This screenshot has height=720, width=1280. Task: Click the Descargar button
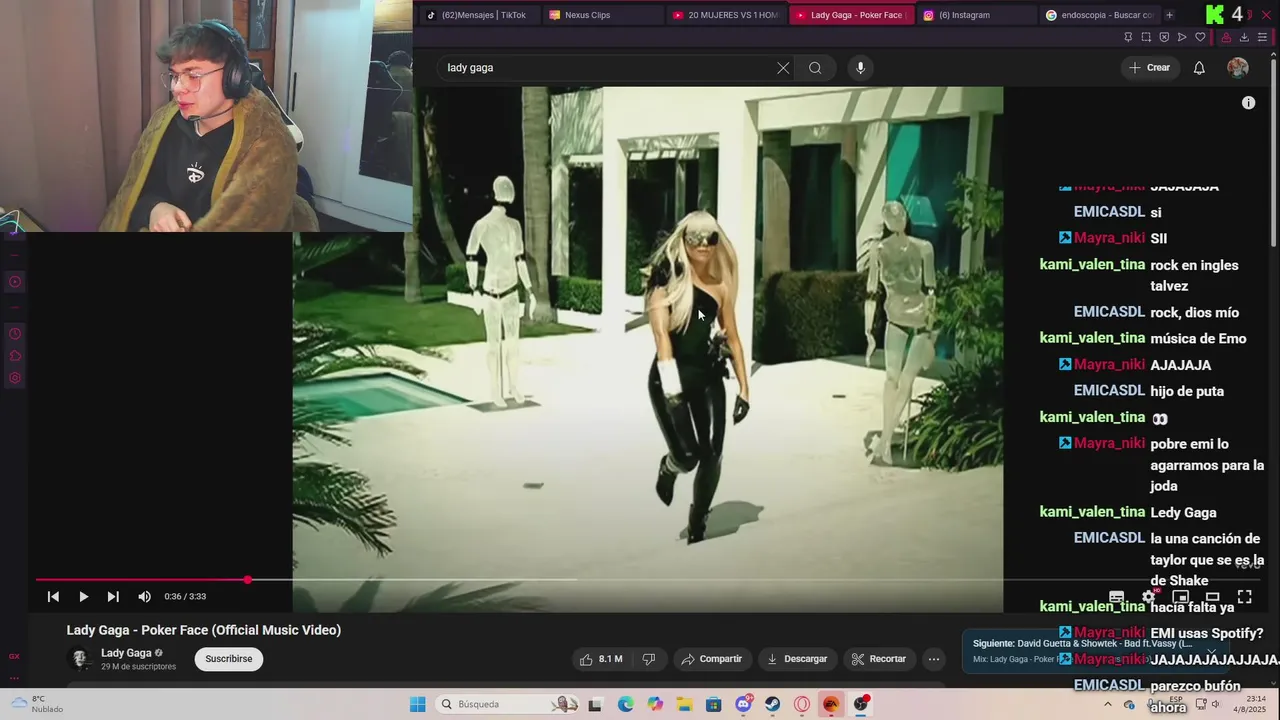797,659
